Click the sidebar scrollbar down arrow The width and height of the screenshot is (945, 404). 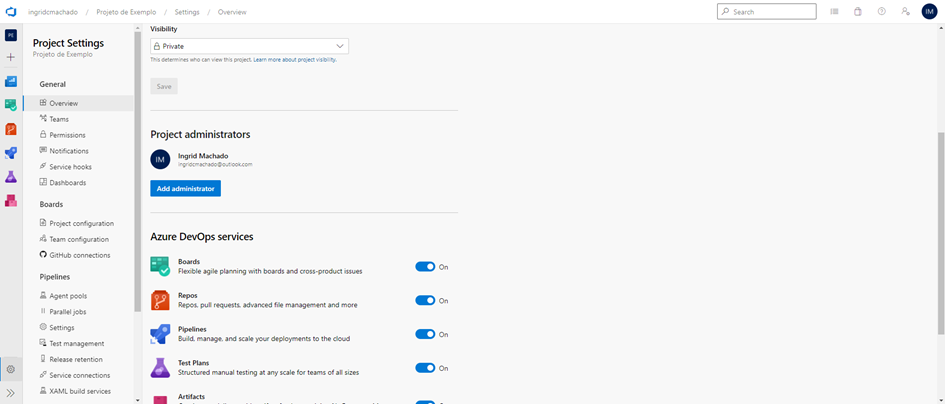(x=137, y=399)
